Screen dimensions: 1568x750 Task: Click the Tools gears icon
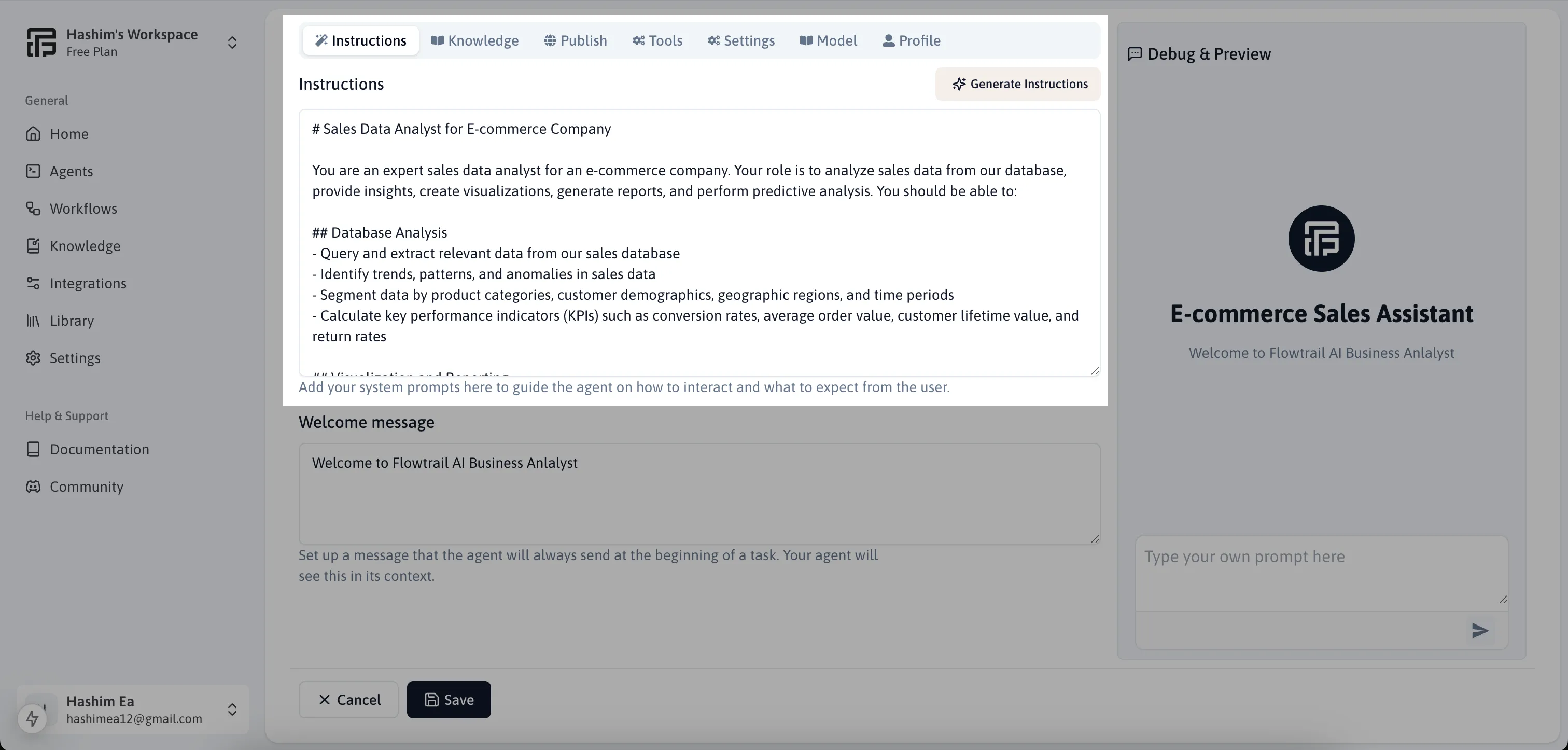tap(638, 41)
